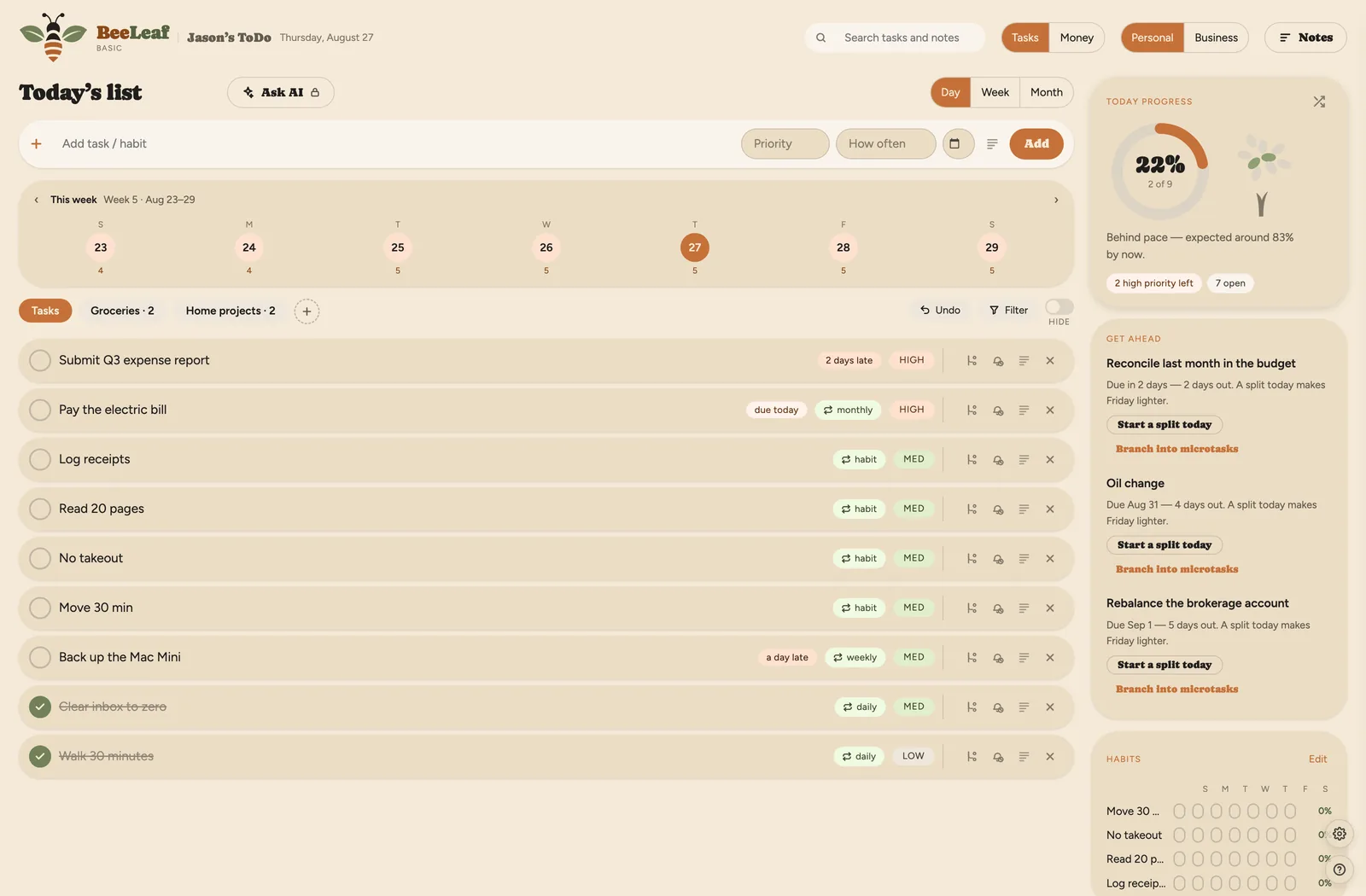Click the notes lines icon next to Add button
1366x896 pixels.
(x=992, y=144)
